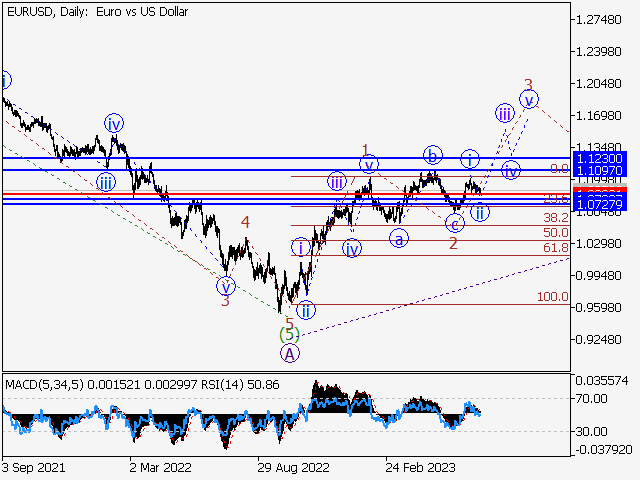Image resolution: width=640 pixels, height=480 pixels.
Task: Click the red wave label "4"
Action: click(245, 222)
